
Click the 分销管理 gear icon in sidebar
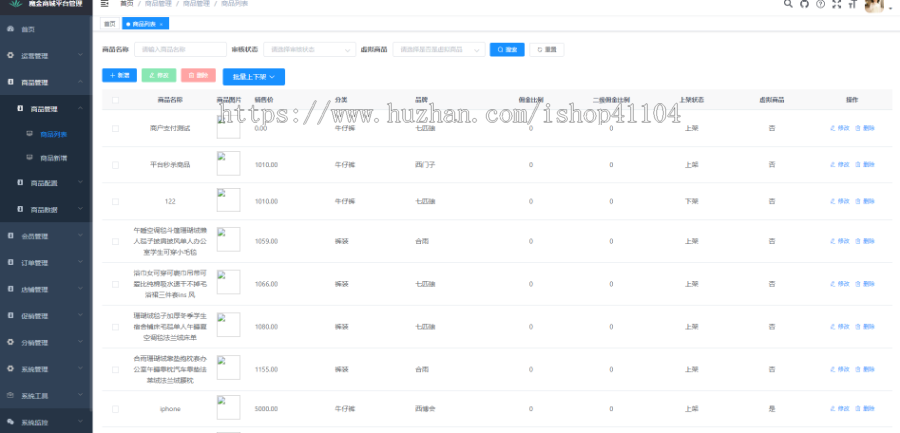[x=10, y=342]
